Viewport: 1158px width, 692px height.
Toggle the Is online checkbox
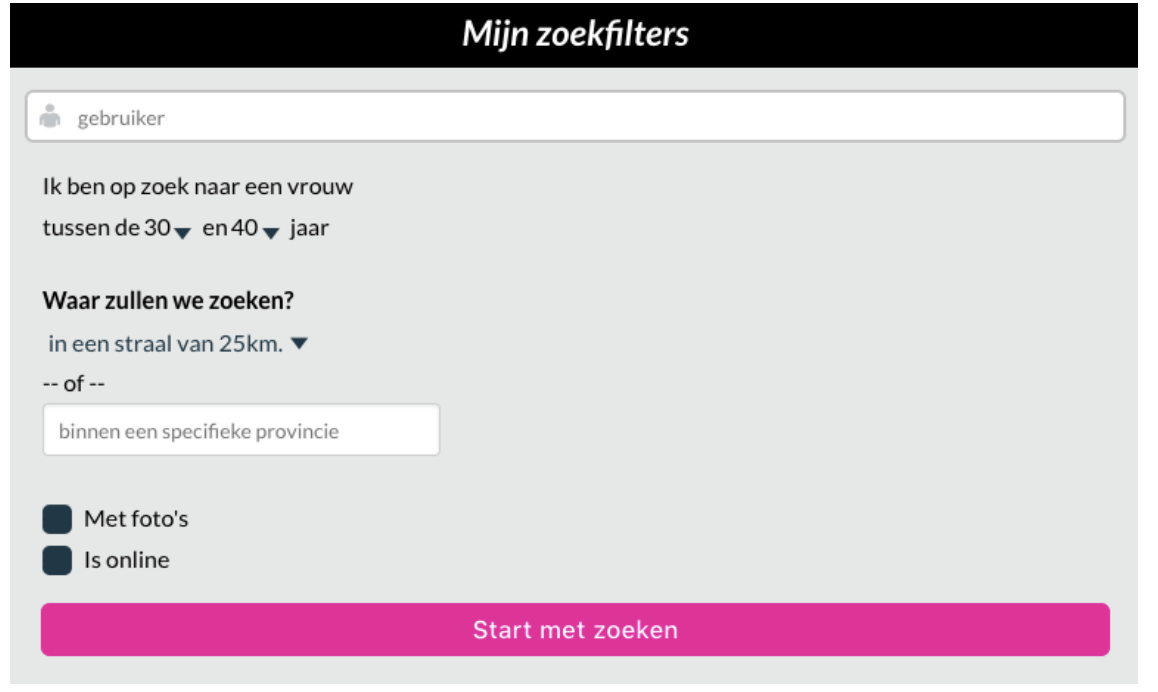pos(57,561)
